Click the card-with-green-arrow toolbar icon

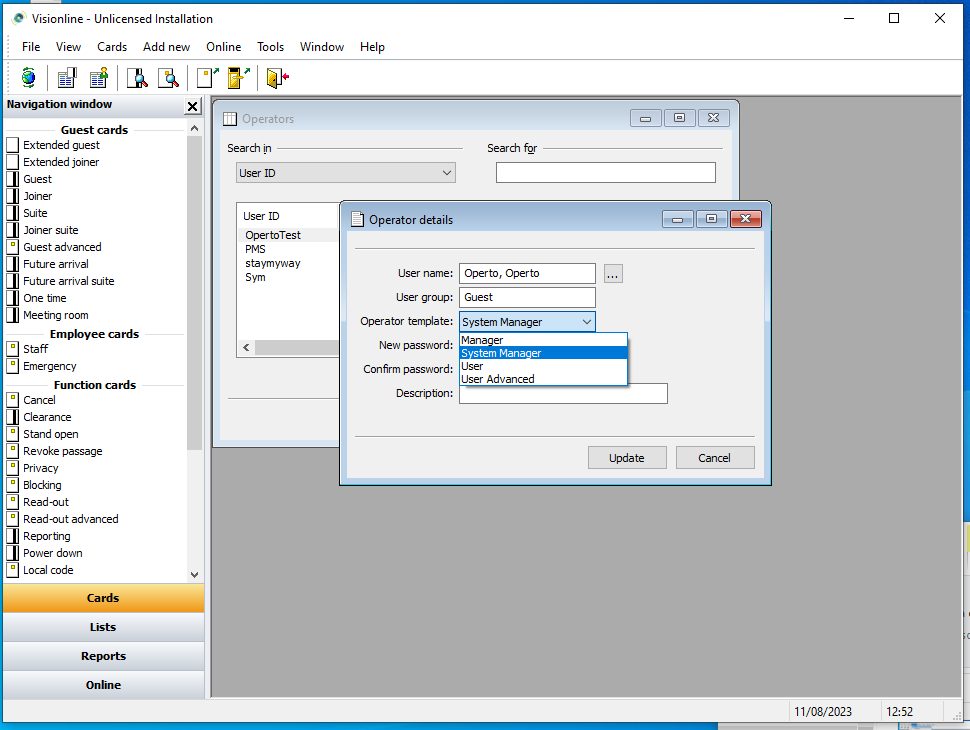tap(207, 77)
